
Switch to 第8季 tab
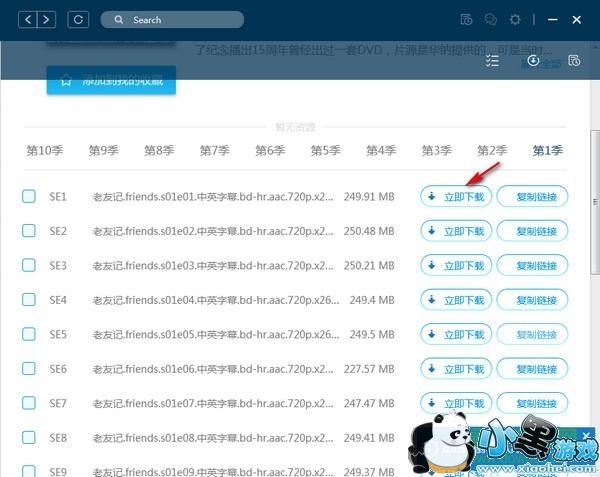(159, 150)
